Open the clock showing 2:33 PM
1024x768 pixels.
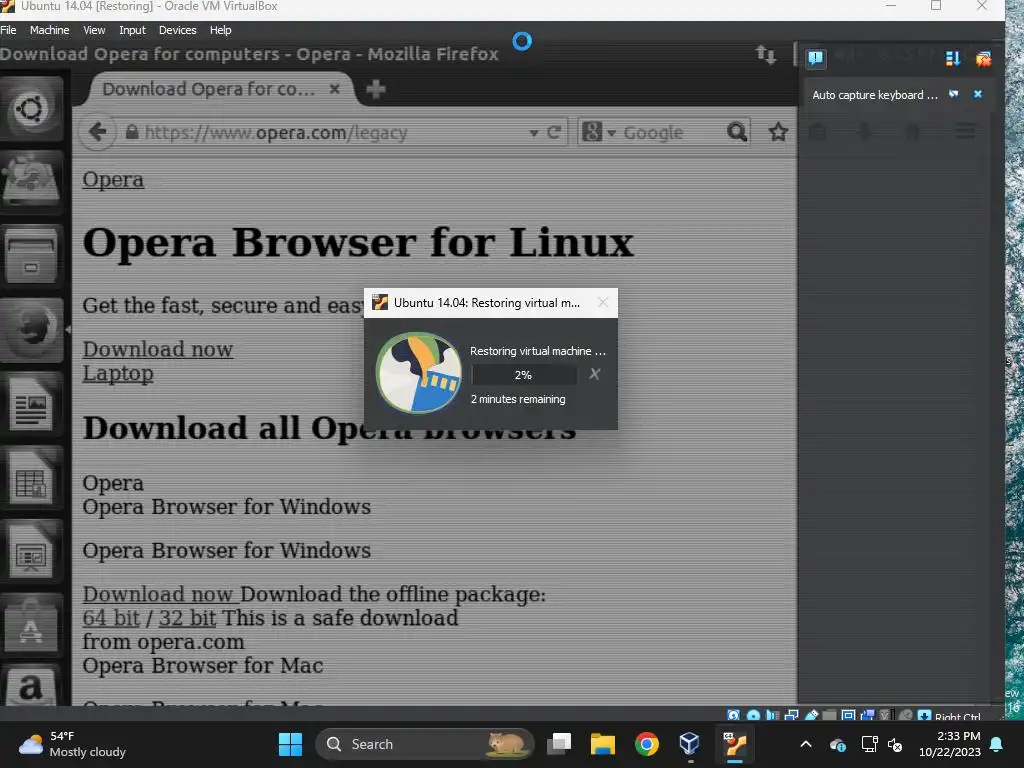tap(950, 744)
